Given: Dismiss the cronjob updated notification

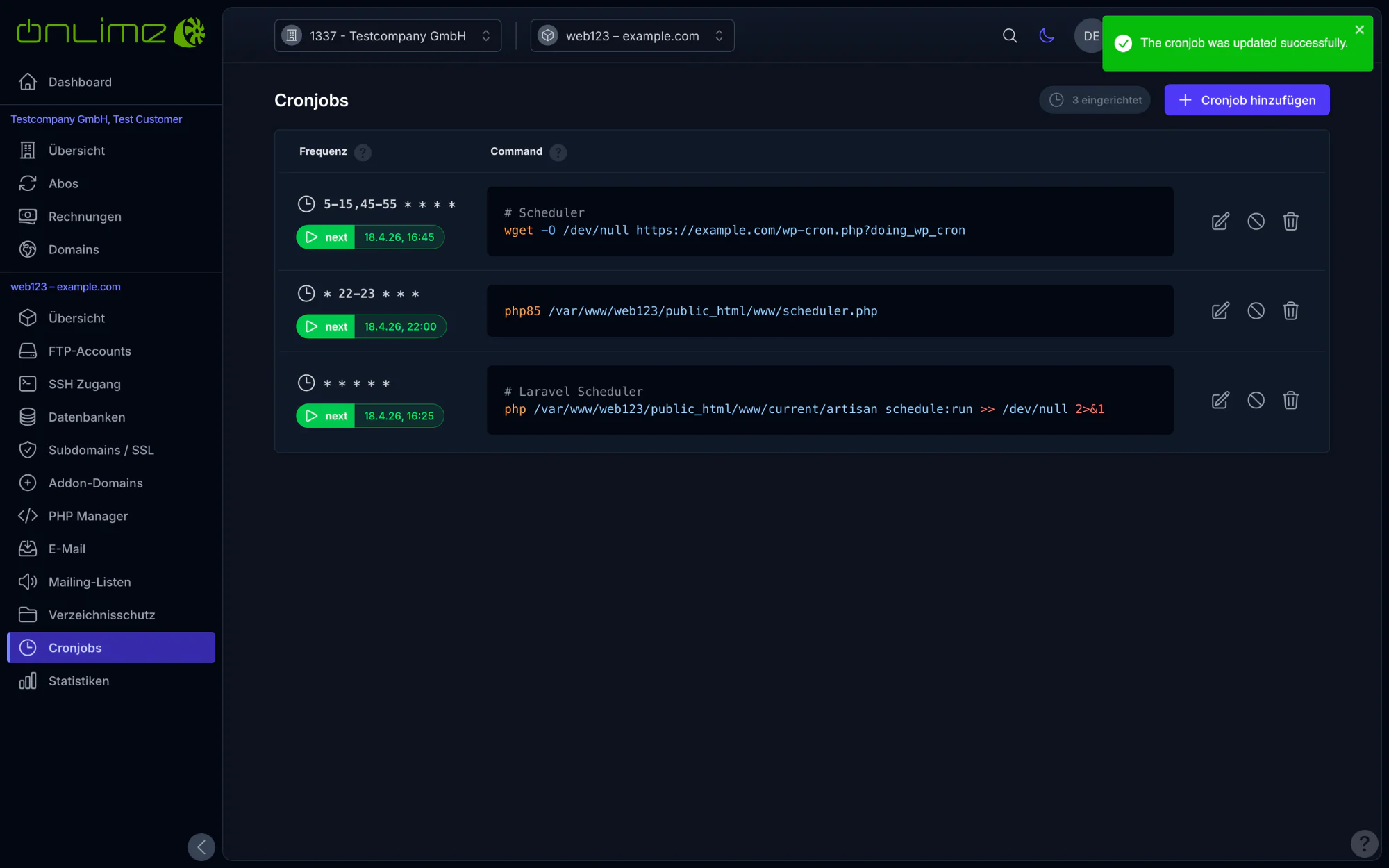Looking at the screenshot, I should pos(1360,30).
